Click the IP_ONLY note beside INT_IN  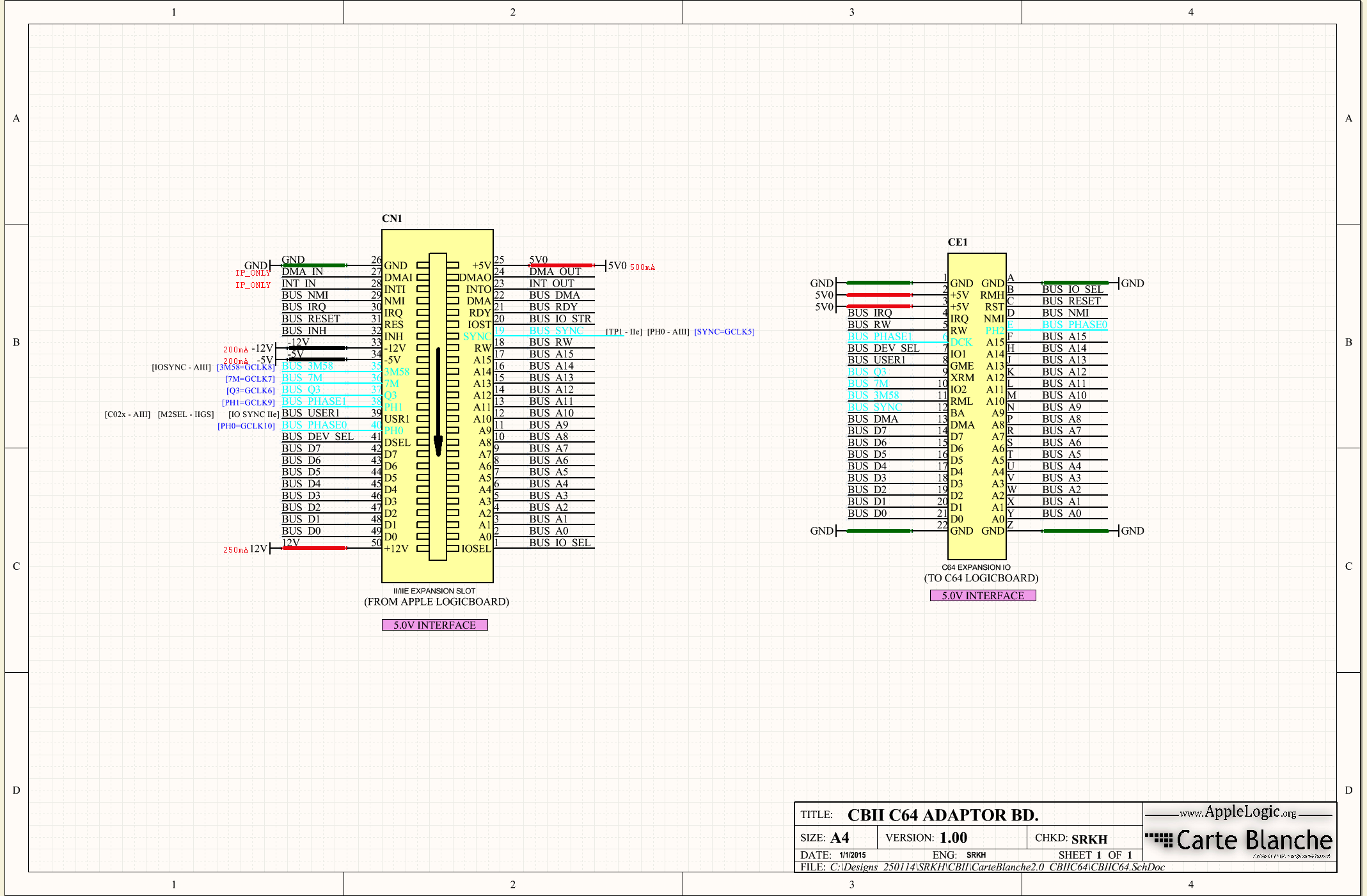coord(253,285)
